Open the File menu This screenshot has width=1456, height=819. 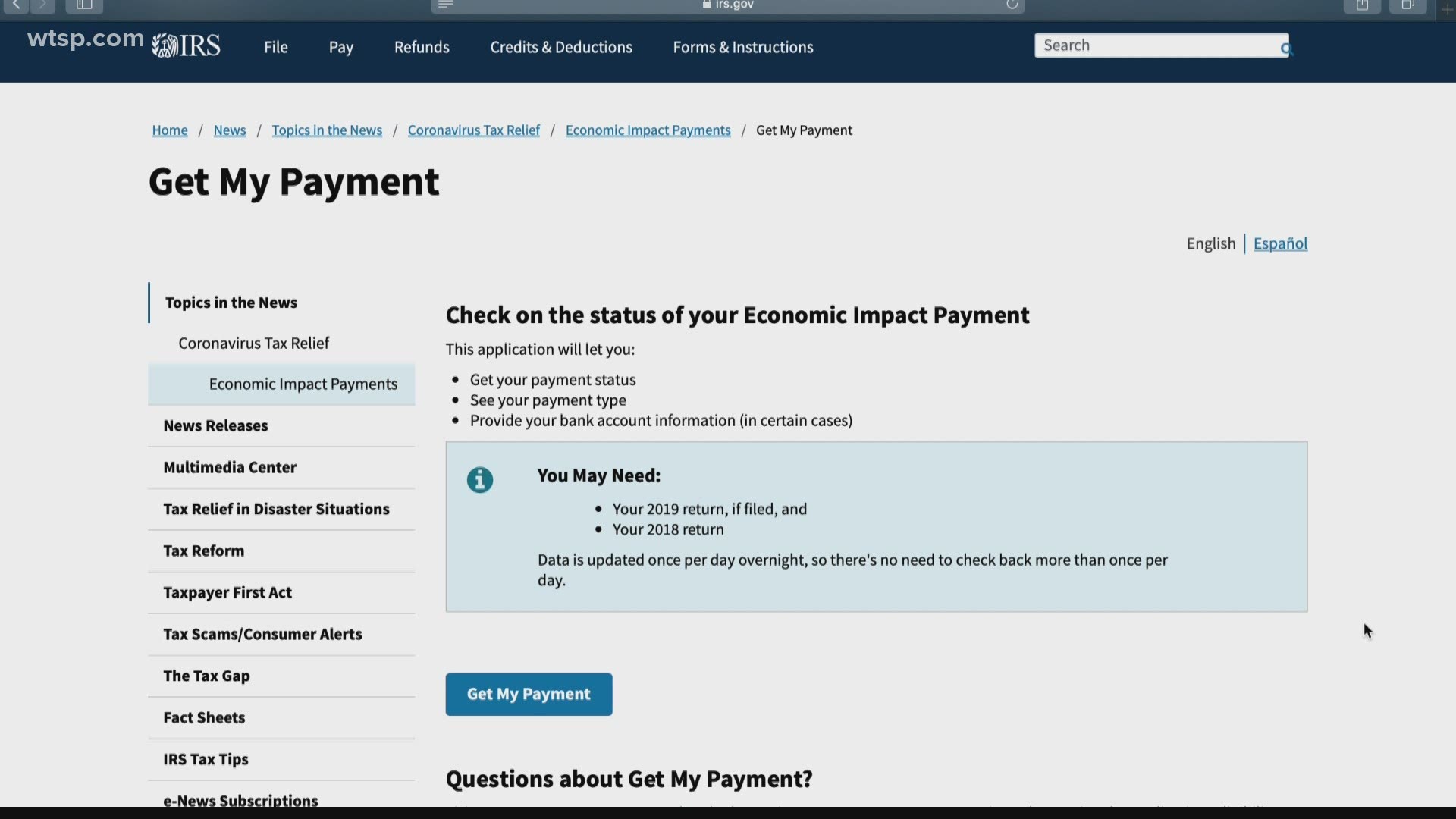pyautogui.click(x=276, y=47)
